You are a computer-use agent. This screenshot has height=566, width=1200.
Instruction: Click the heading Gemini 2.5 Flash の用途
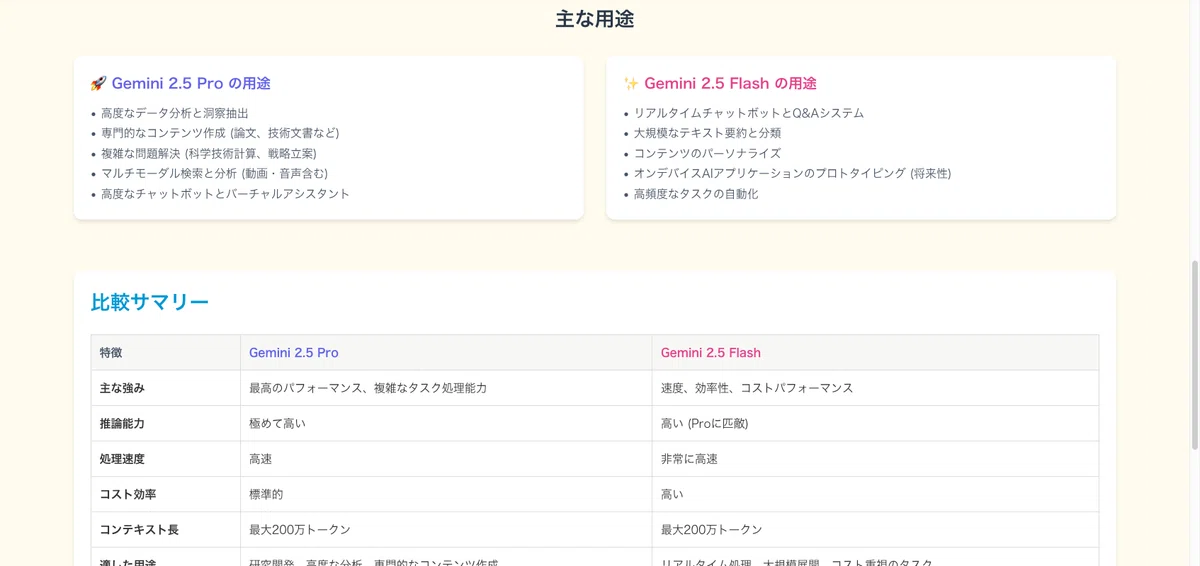pos(730,84)
